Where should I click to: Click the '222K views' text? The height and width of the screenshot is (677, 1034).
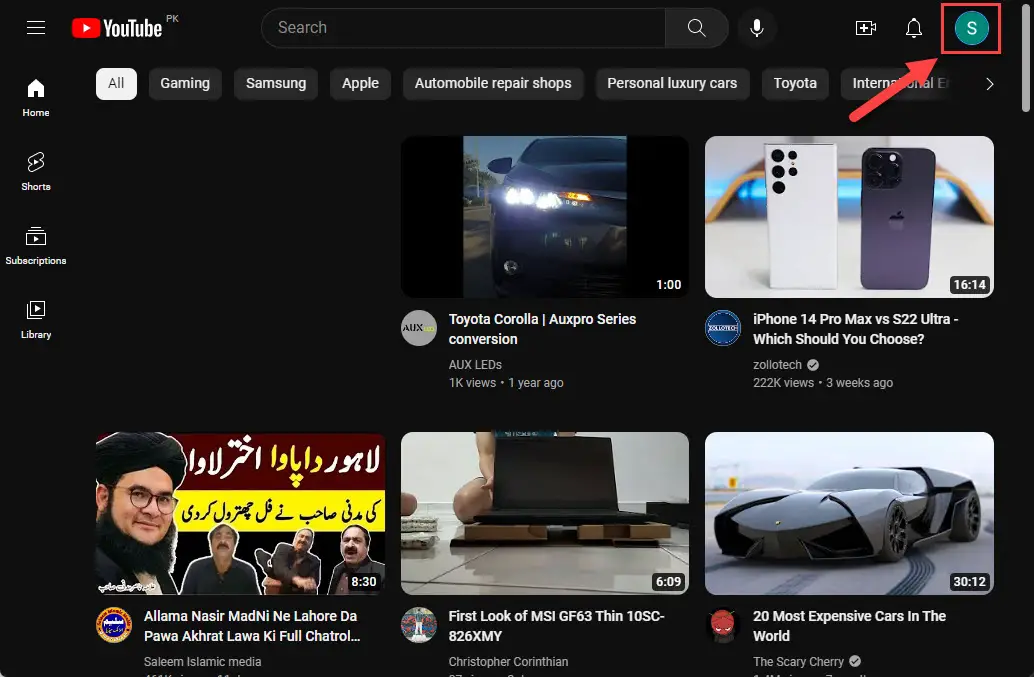click(783, 382)
